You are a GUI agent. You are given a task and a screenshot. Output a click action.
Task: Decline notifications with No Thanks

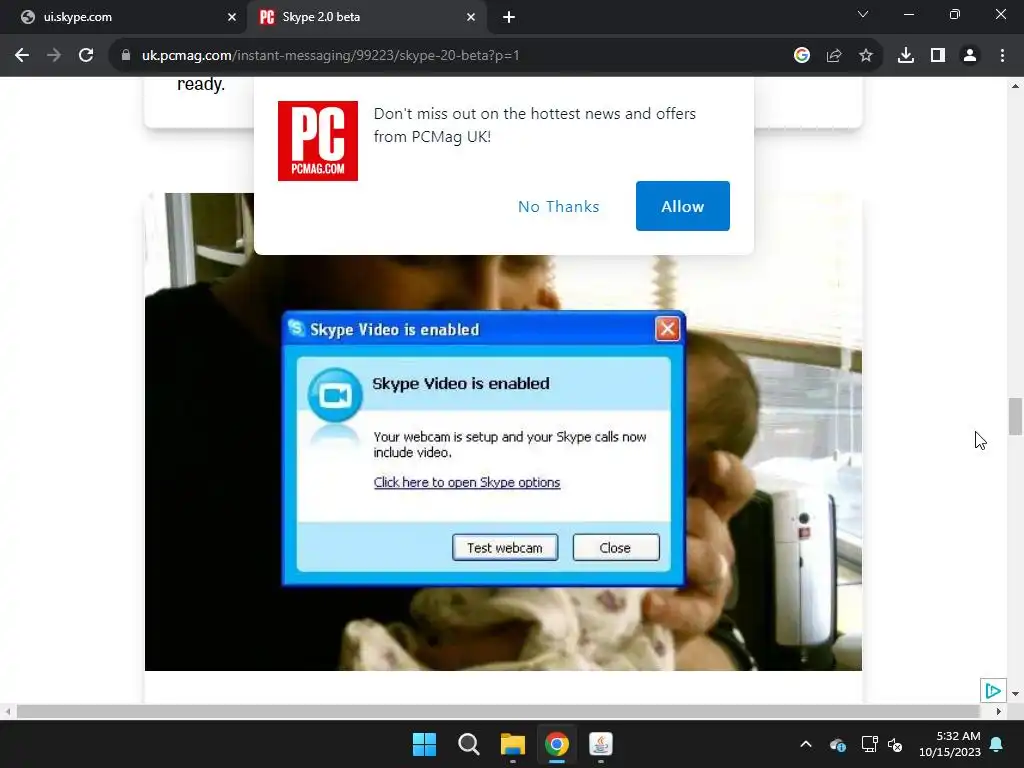(x=558, y=206)
